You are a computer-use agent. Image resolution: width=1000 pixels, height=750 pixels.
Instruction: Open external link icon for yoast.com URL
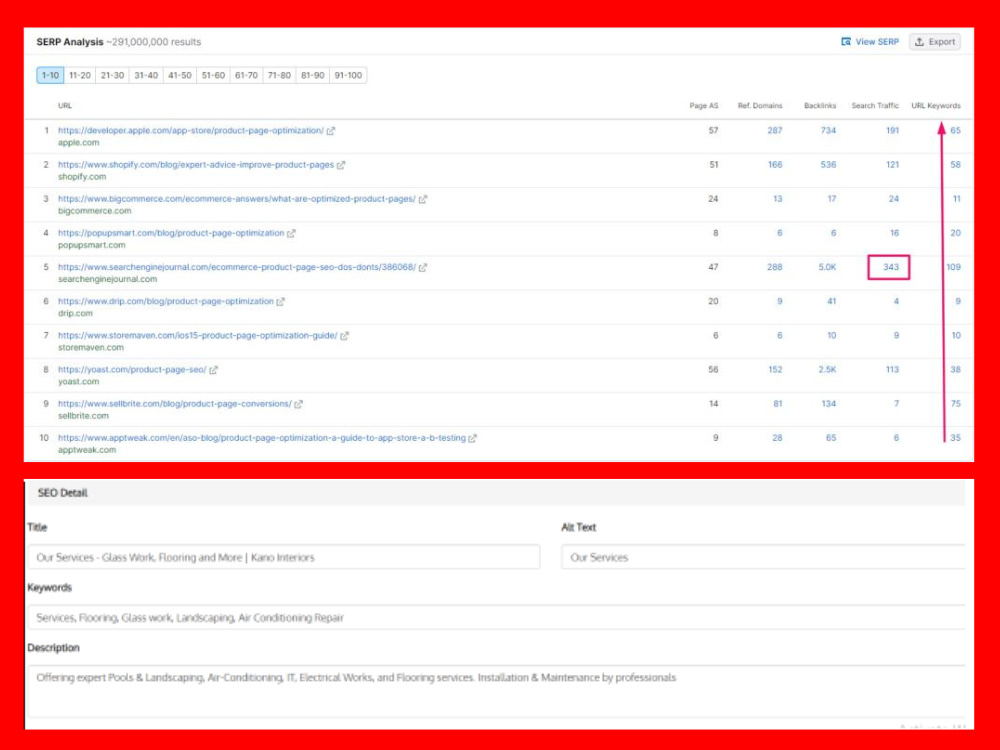[x=213, y=370]
